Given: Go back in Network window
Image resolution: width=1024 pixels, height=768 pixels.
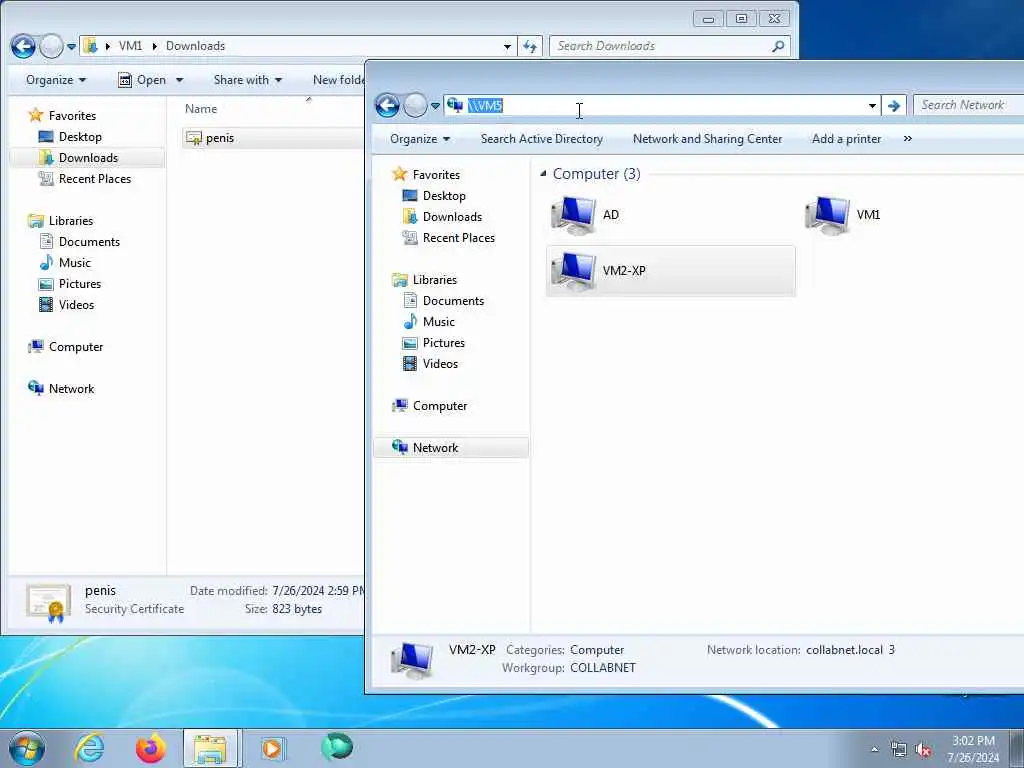Looking at the screenshot, I should pyautogui.click(x=387, y=105).
